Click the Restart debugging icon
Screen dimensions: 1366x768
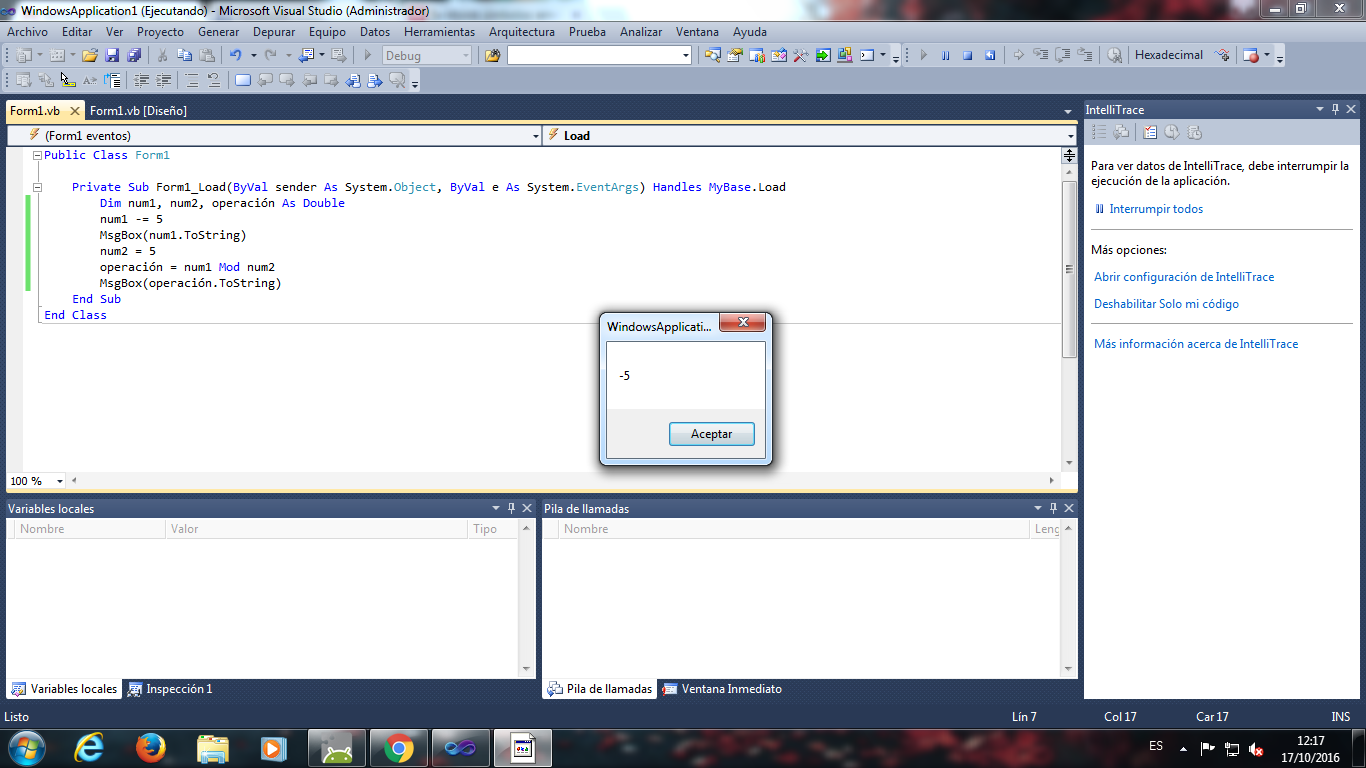point(989,56)
